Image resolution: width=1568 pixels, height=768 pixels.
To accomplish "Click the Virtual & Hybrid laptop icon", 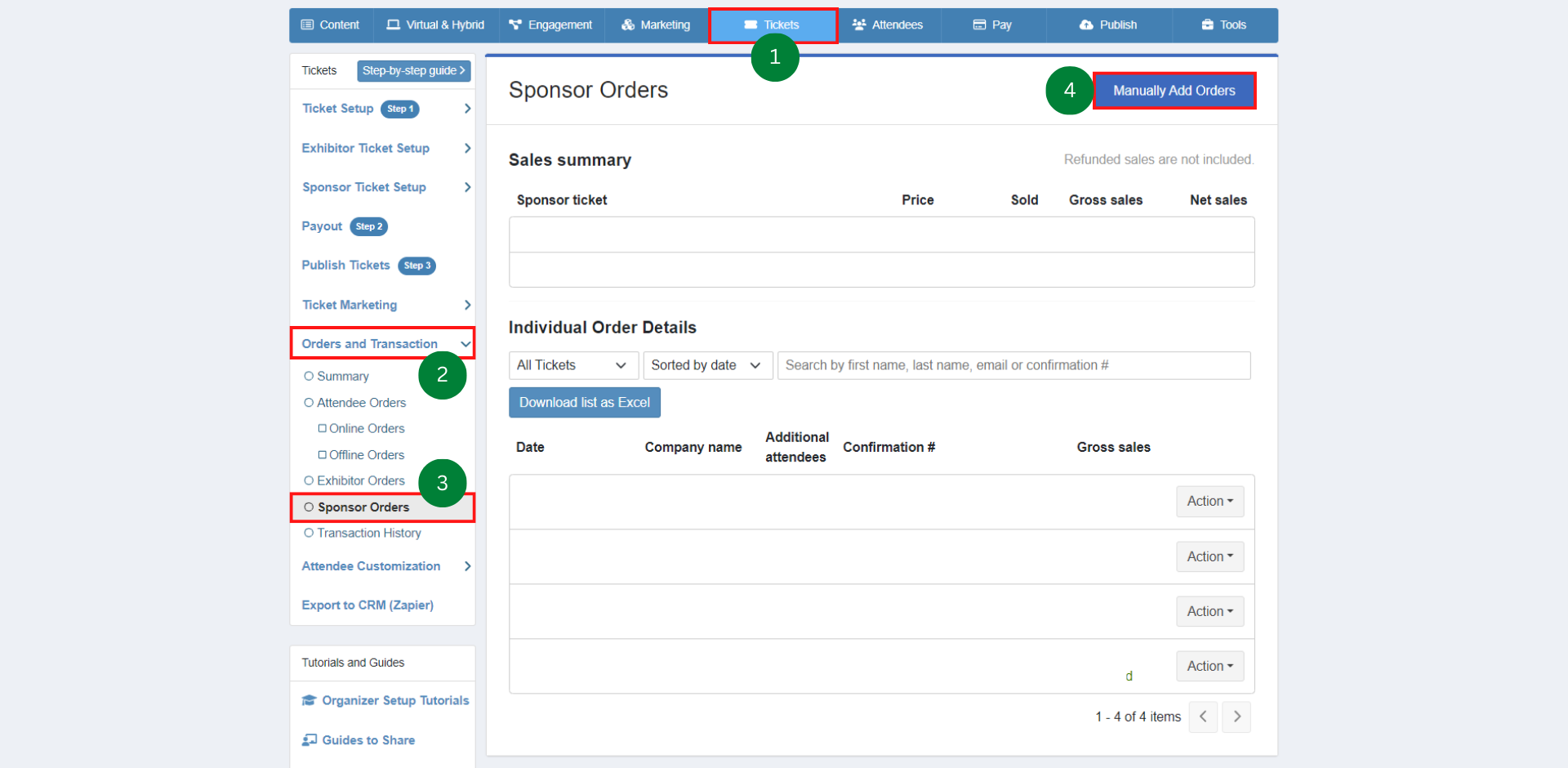I will click(x=394, y=25).
